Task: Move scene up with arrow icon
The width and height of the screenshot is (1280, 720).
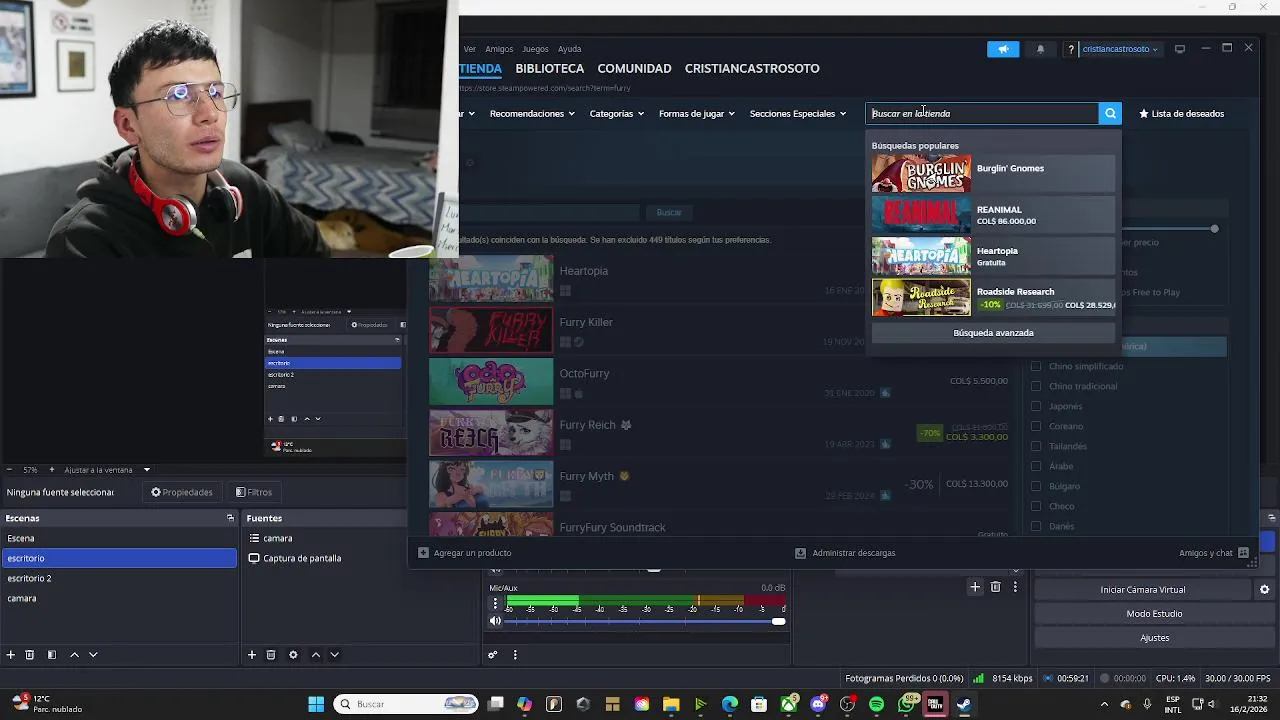Action: tap(74, 655)
